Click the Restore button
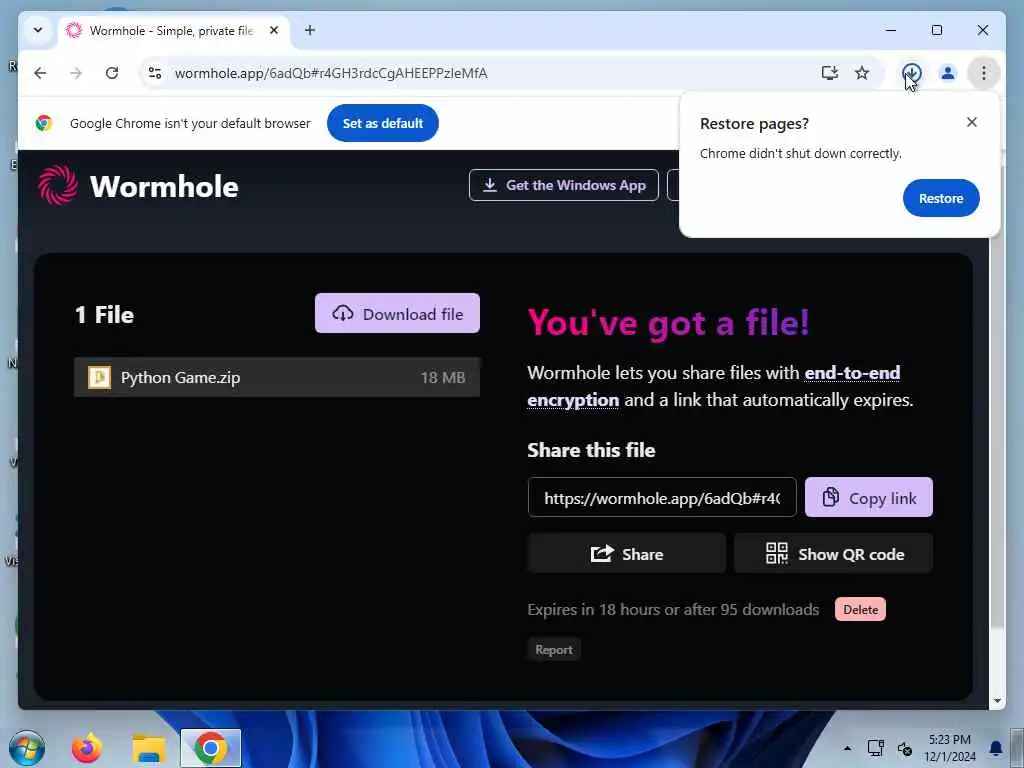The width and height of the screenshot is (1024, 768). [x=941, y=198]
